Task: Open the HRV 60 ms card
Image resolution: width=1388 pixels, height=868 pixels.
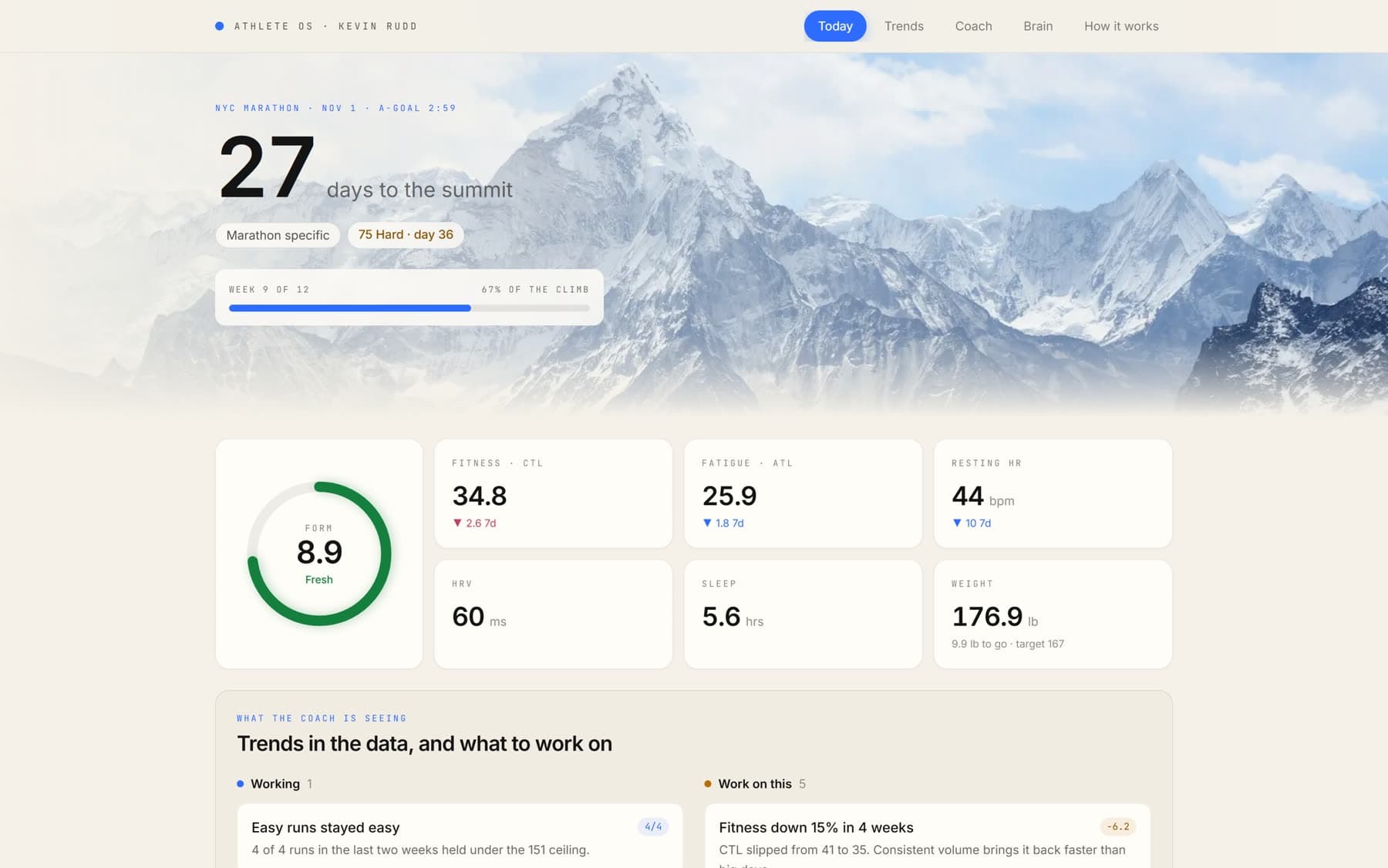Action: pyautogui.click(x=554, y=614)
